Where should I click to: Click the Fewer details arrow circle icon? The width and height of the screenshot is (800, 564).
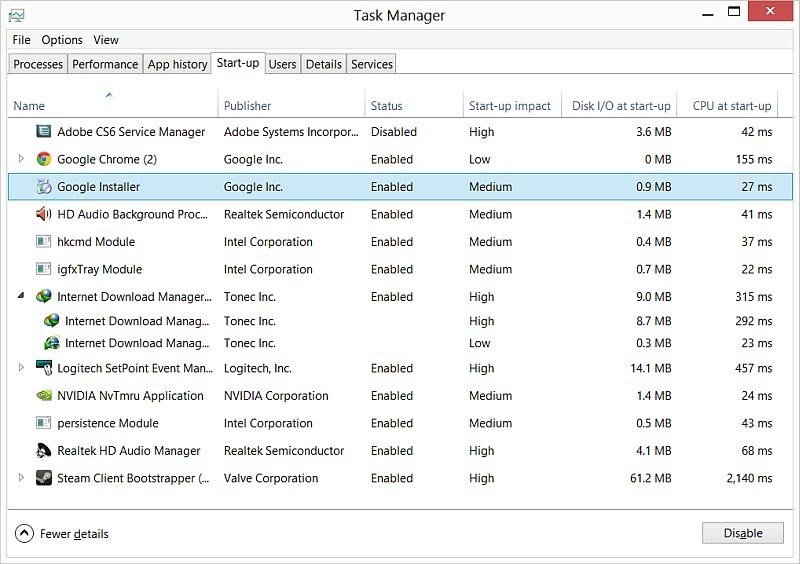point(24,533)
